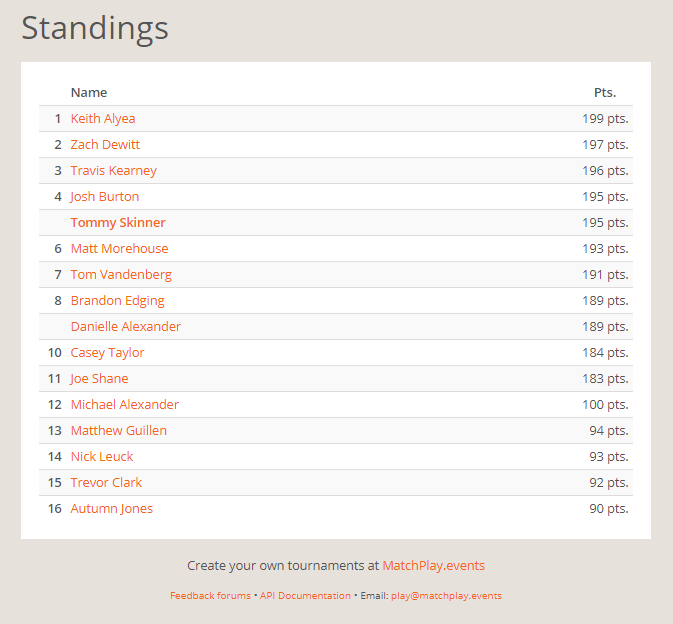Select Brandon Edging from the list
Image resolution: width=673 pixels, height=624 pixels.
point(117,301)
